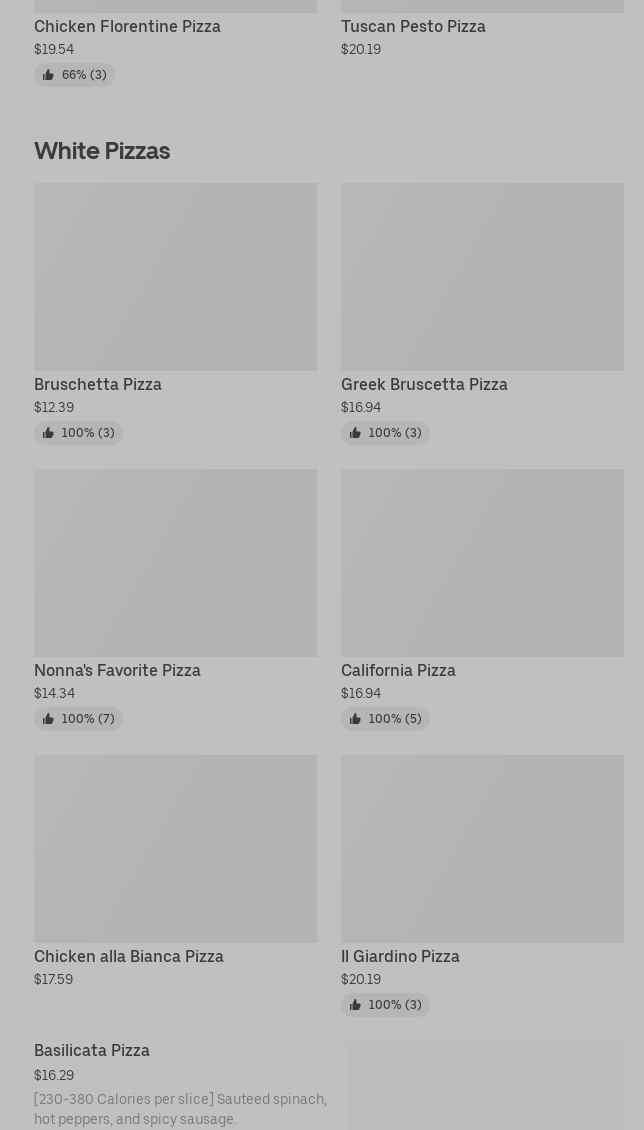Open California Pizza image thumbnail
The image size is (644, 1130).
482,562
